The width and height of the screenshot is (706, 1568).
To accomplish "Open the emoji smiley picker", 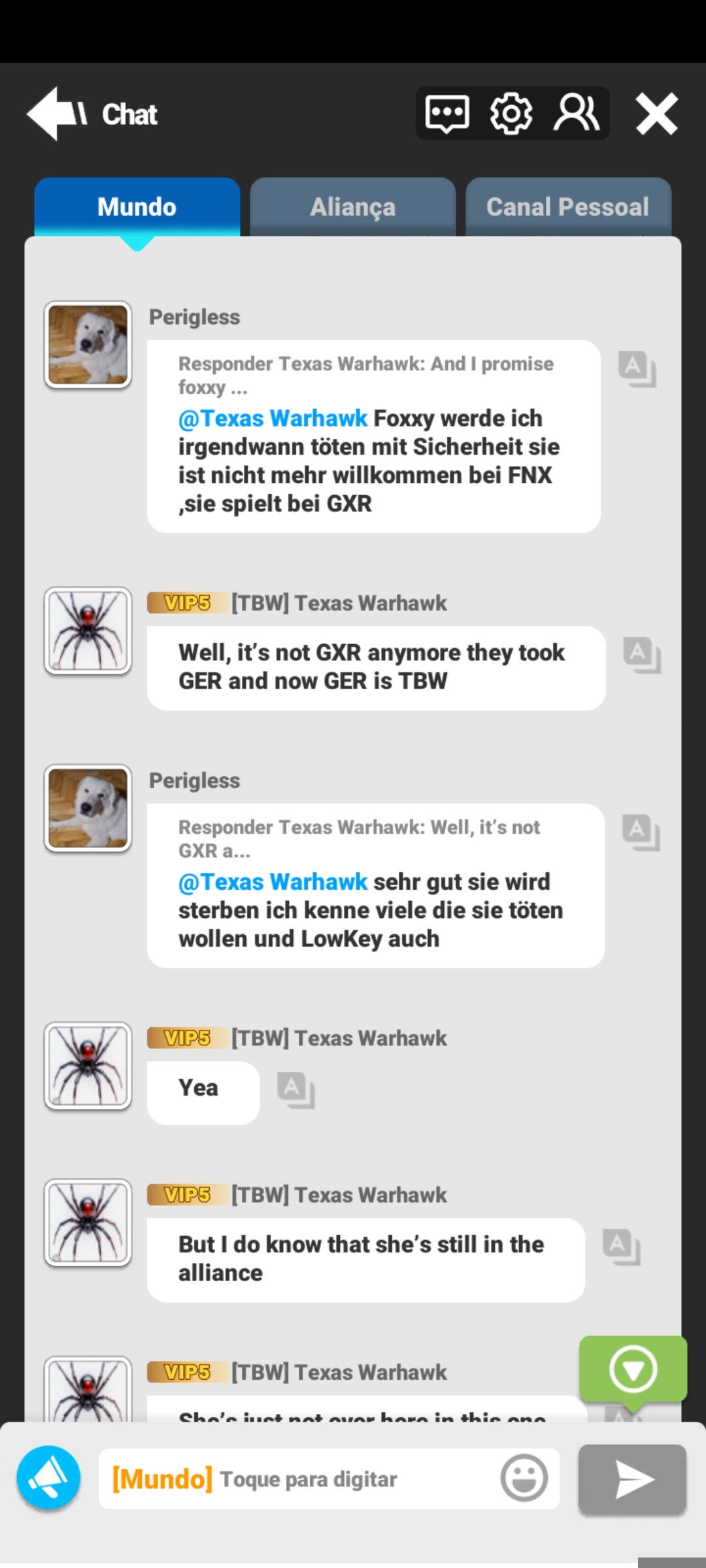I will coord(524,1478).
